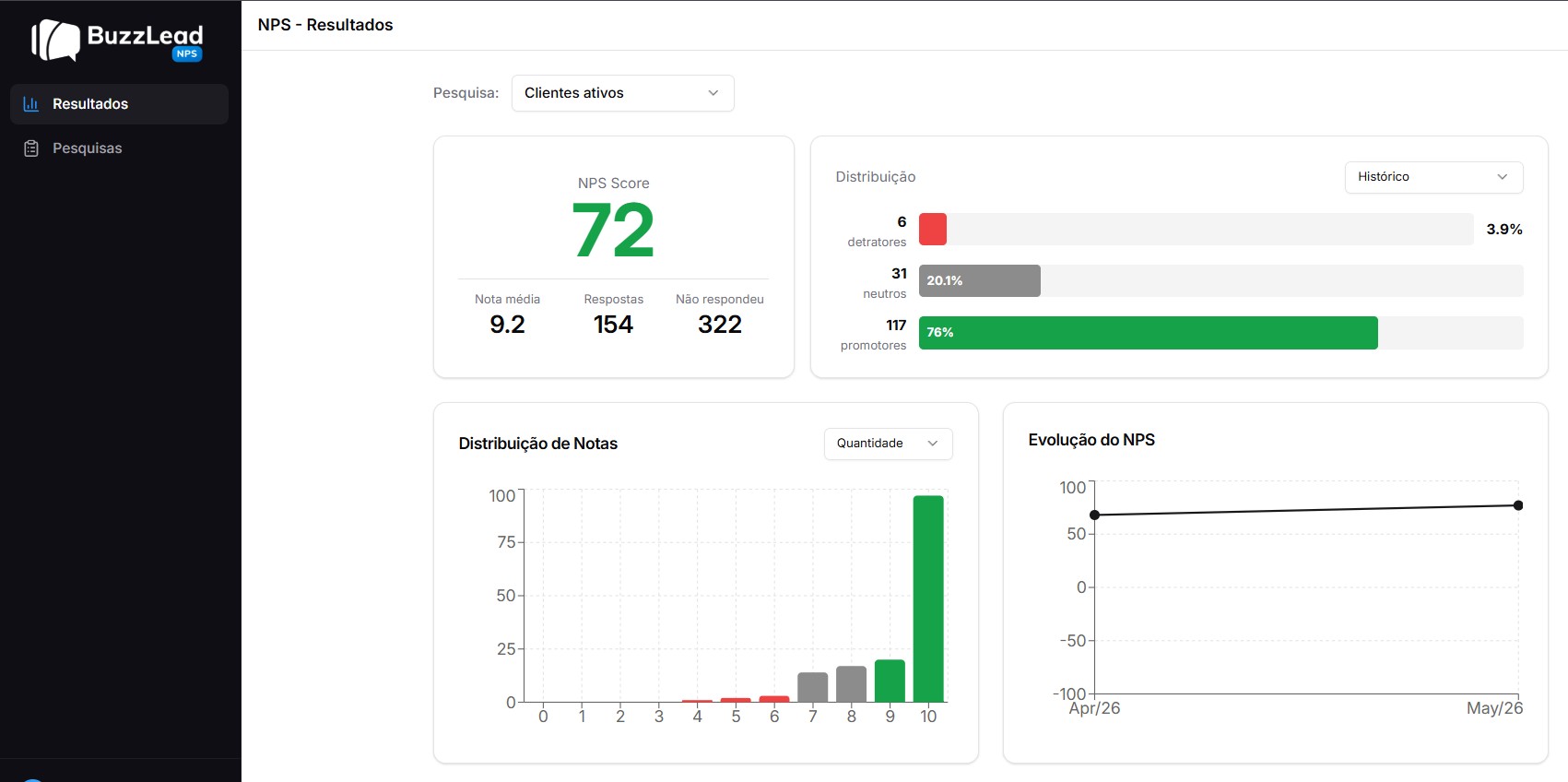Click the chevron in Clientes ativos dropdown

tap(713, 93)
